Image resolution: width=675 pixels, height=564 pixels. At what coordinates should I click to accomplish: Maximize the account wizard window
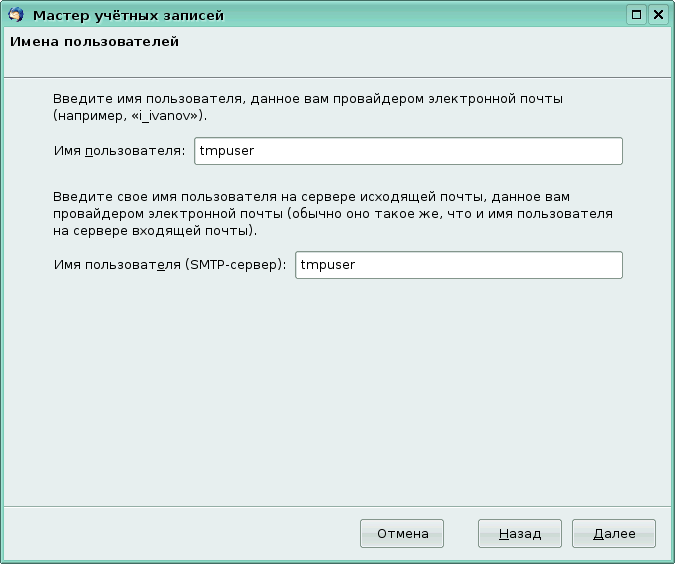pyautogui.click(x=636, y=15)
